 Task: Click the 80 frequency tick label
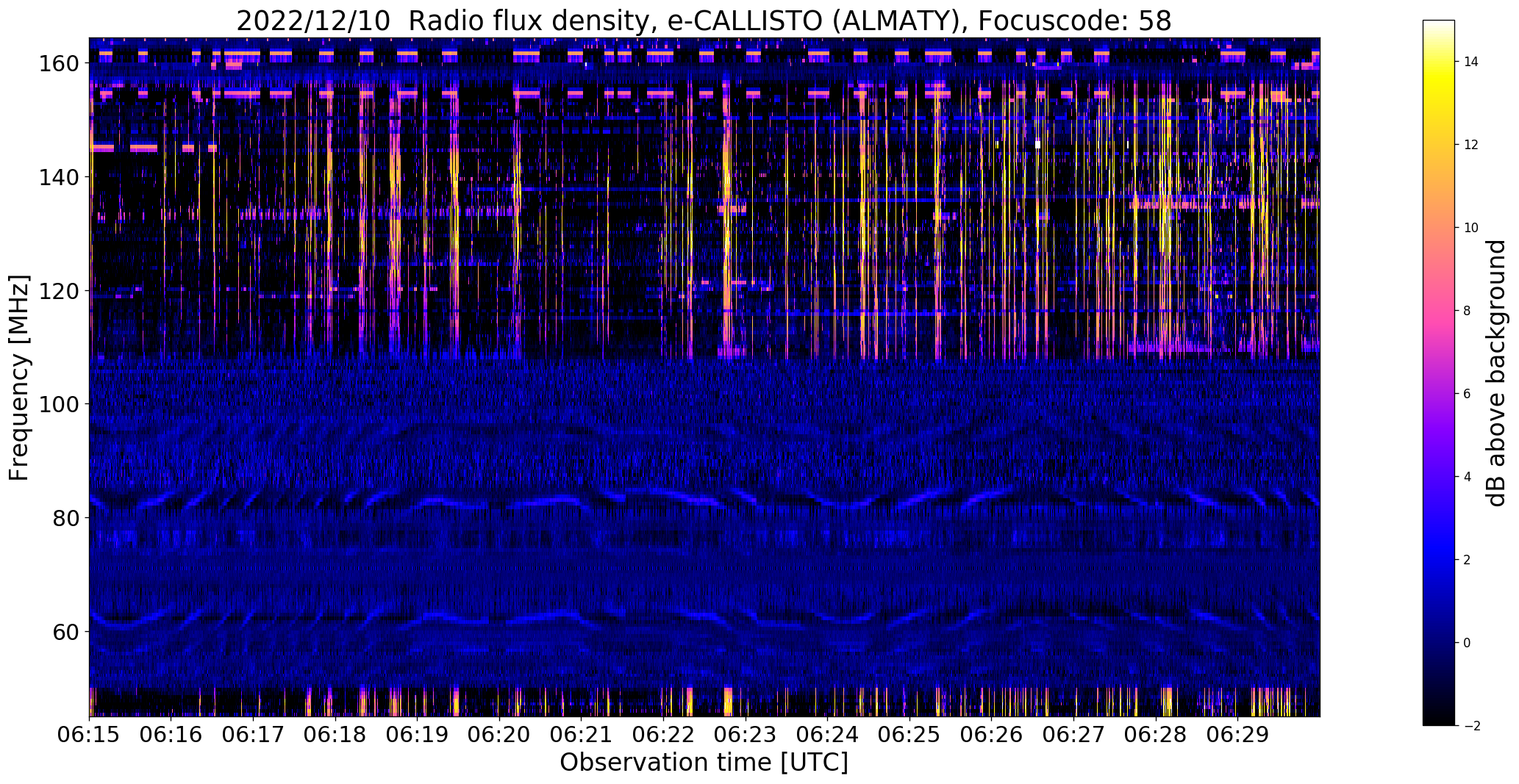(66, 518)
